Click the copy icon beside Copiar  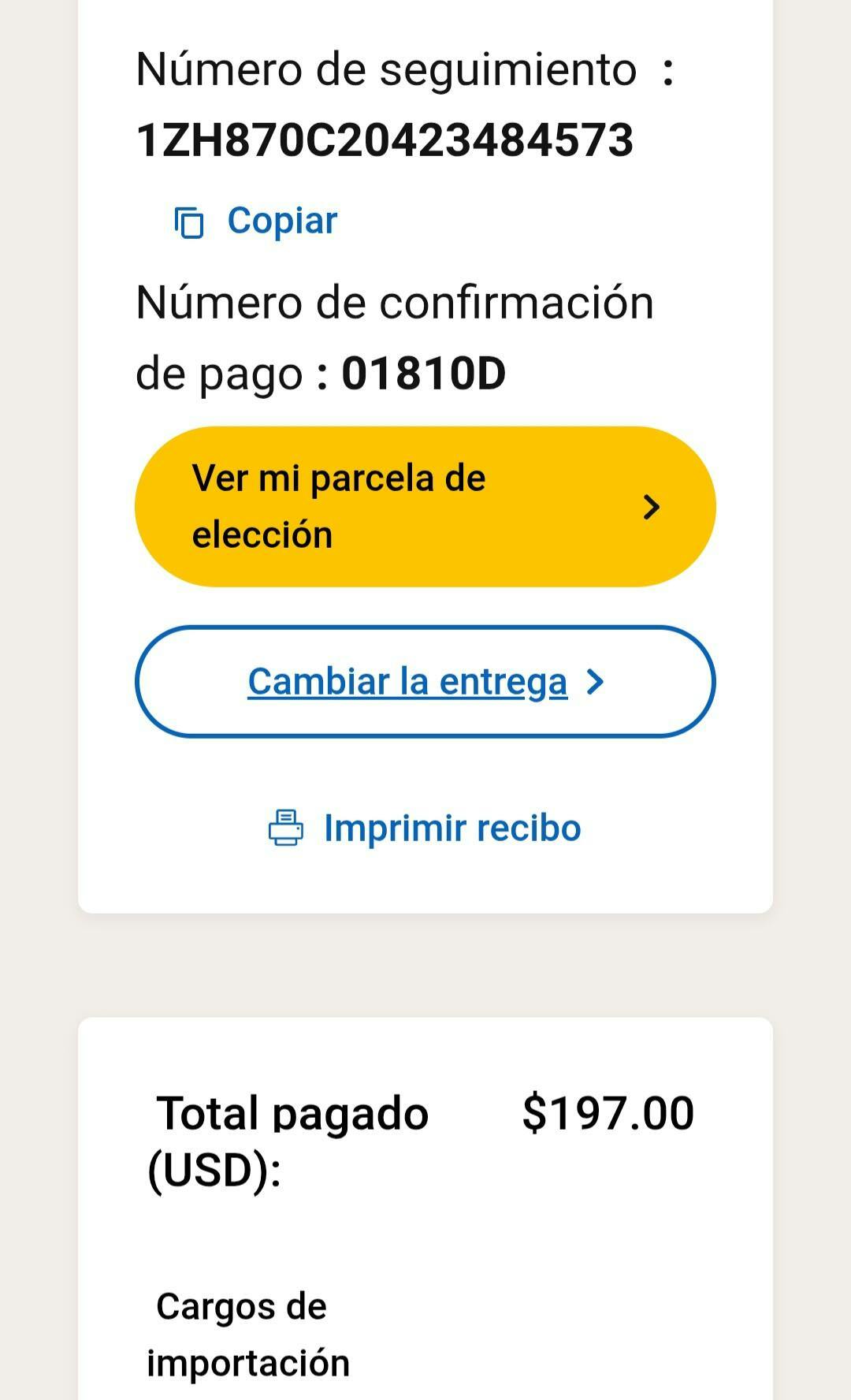pos(189,222)
